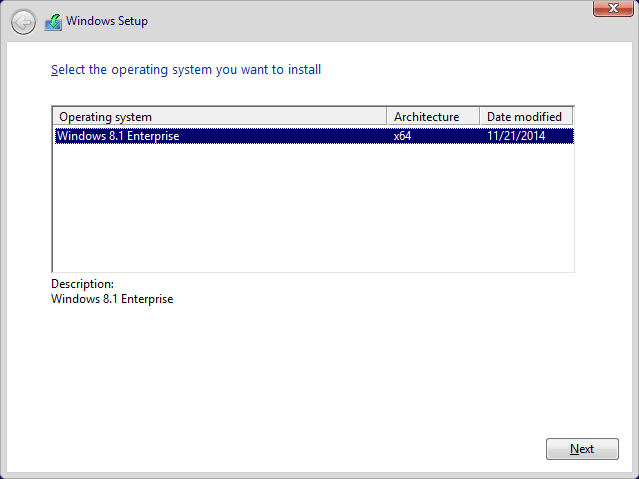Click the x64 architecture cell
This screenshot has height=479, width=639.
(402, 136)
